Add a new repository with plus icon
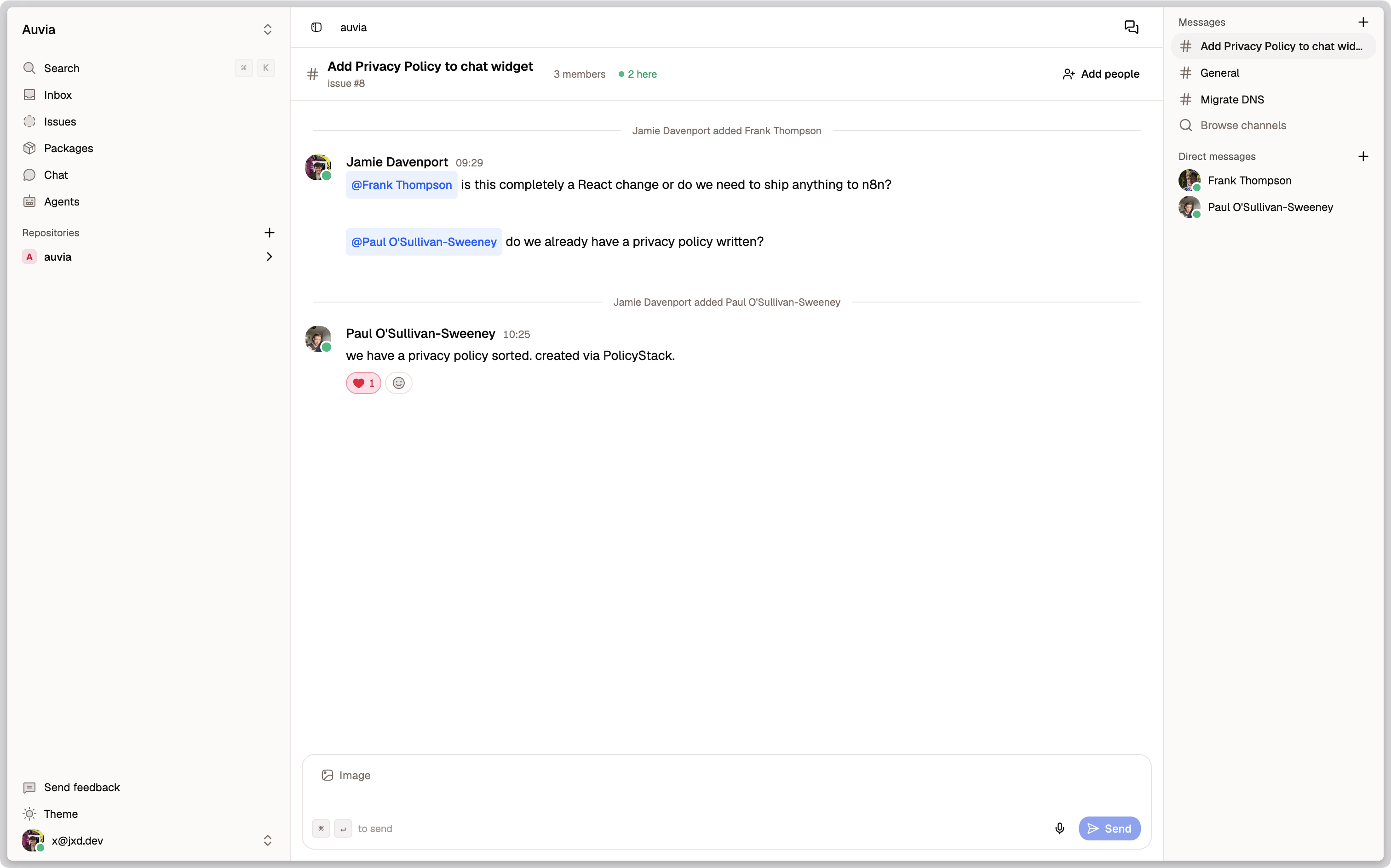The width and height of the screenshot is (1391, 868). pyautogui.click(x=269, y=233)
